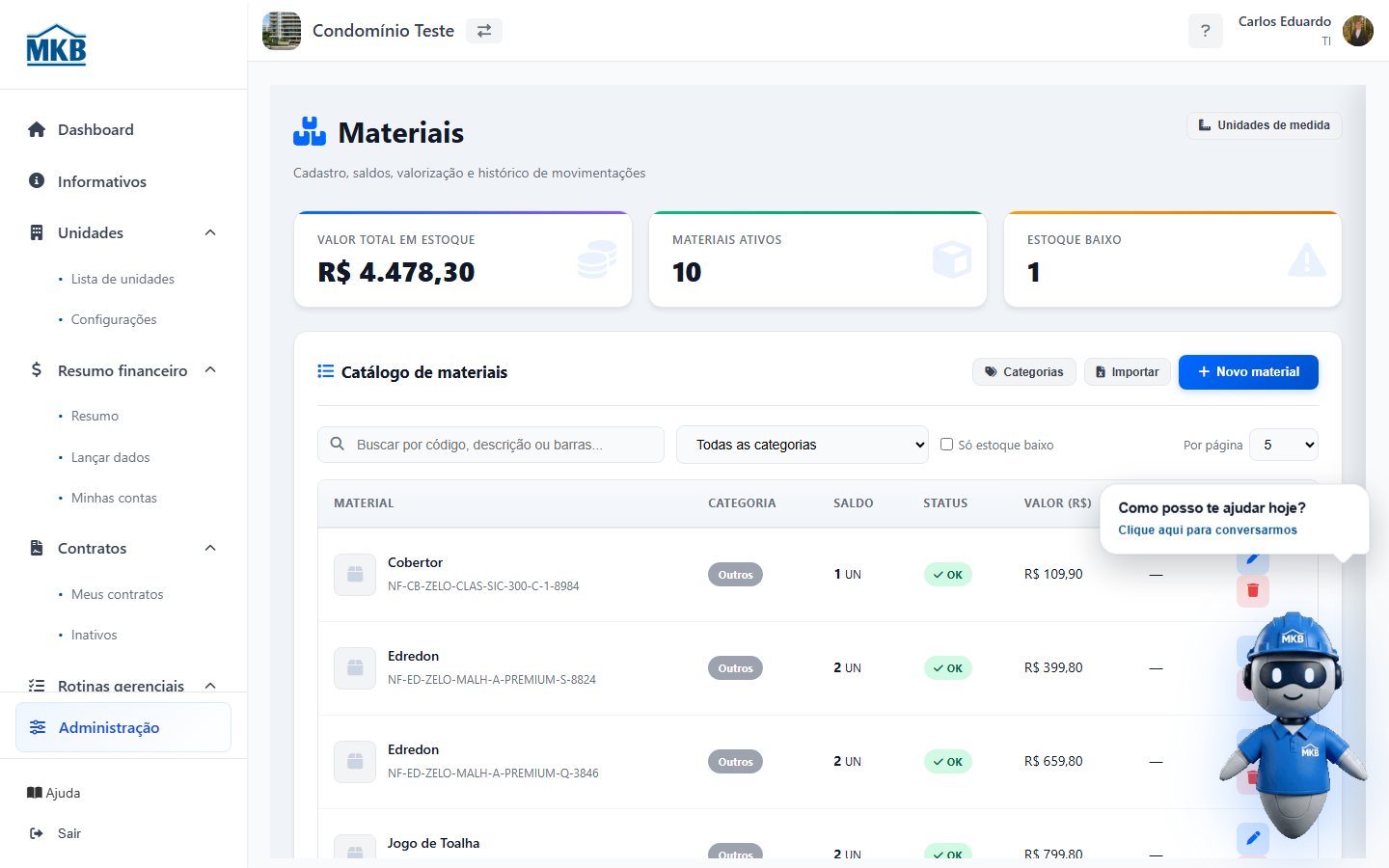Open Unidades de medida button

coord(1264,125)
